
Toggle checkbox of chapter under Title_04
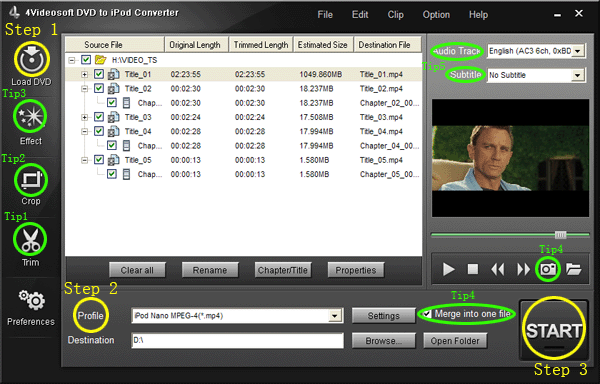(x=112, y=145)
